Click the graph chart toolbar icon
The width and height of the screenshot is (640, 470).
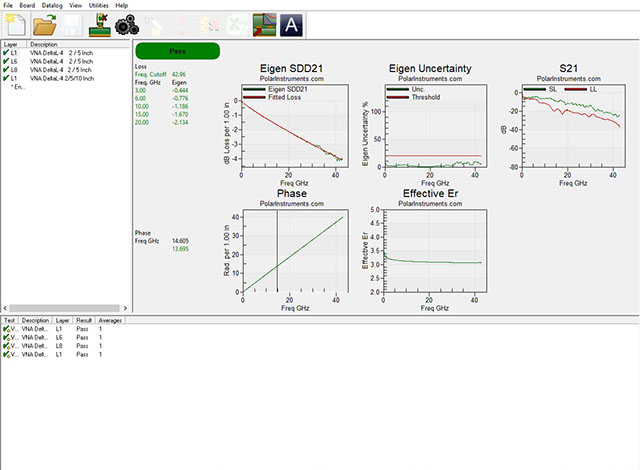click(x=264, y=26)
